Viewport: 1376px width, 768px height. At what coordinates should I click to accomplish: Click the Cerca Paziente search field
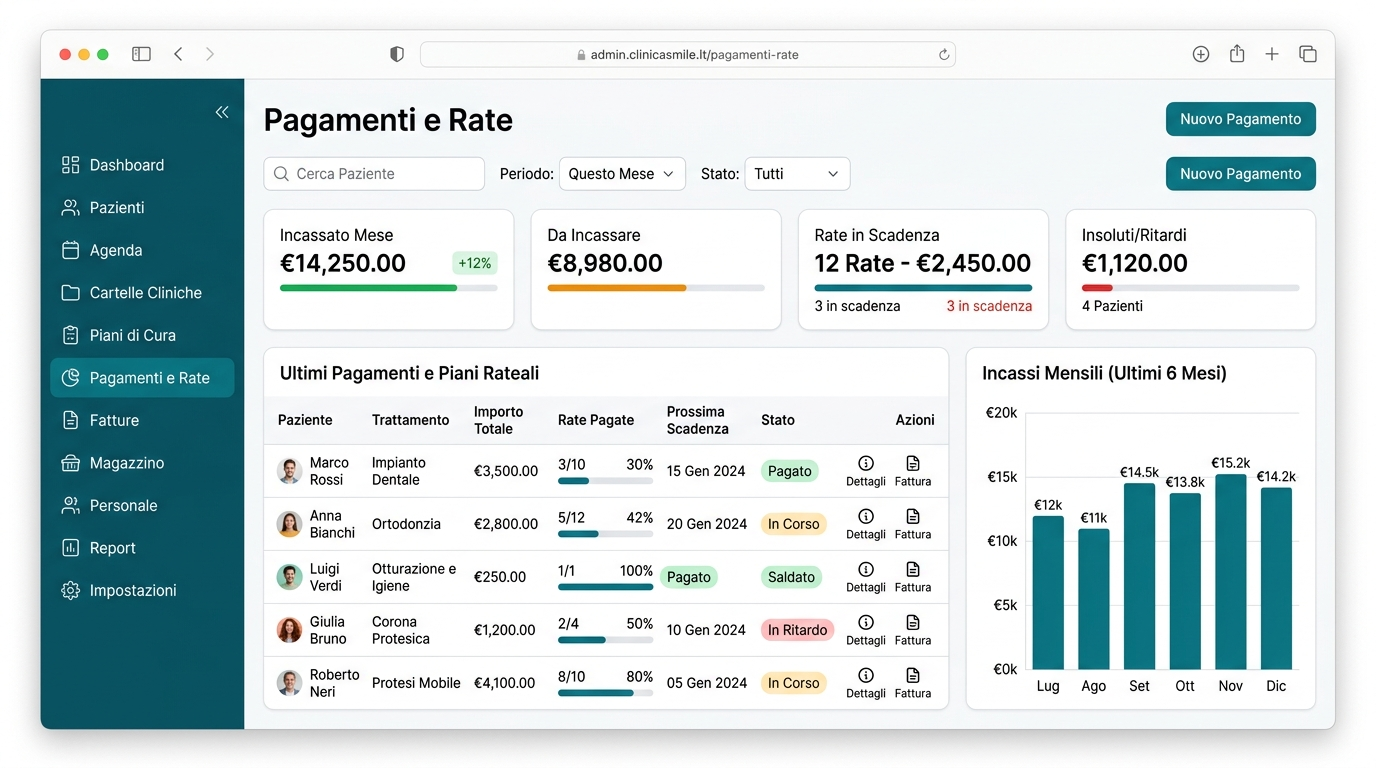374,174
